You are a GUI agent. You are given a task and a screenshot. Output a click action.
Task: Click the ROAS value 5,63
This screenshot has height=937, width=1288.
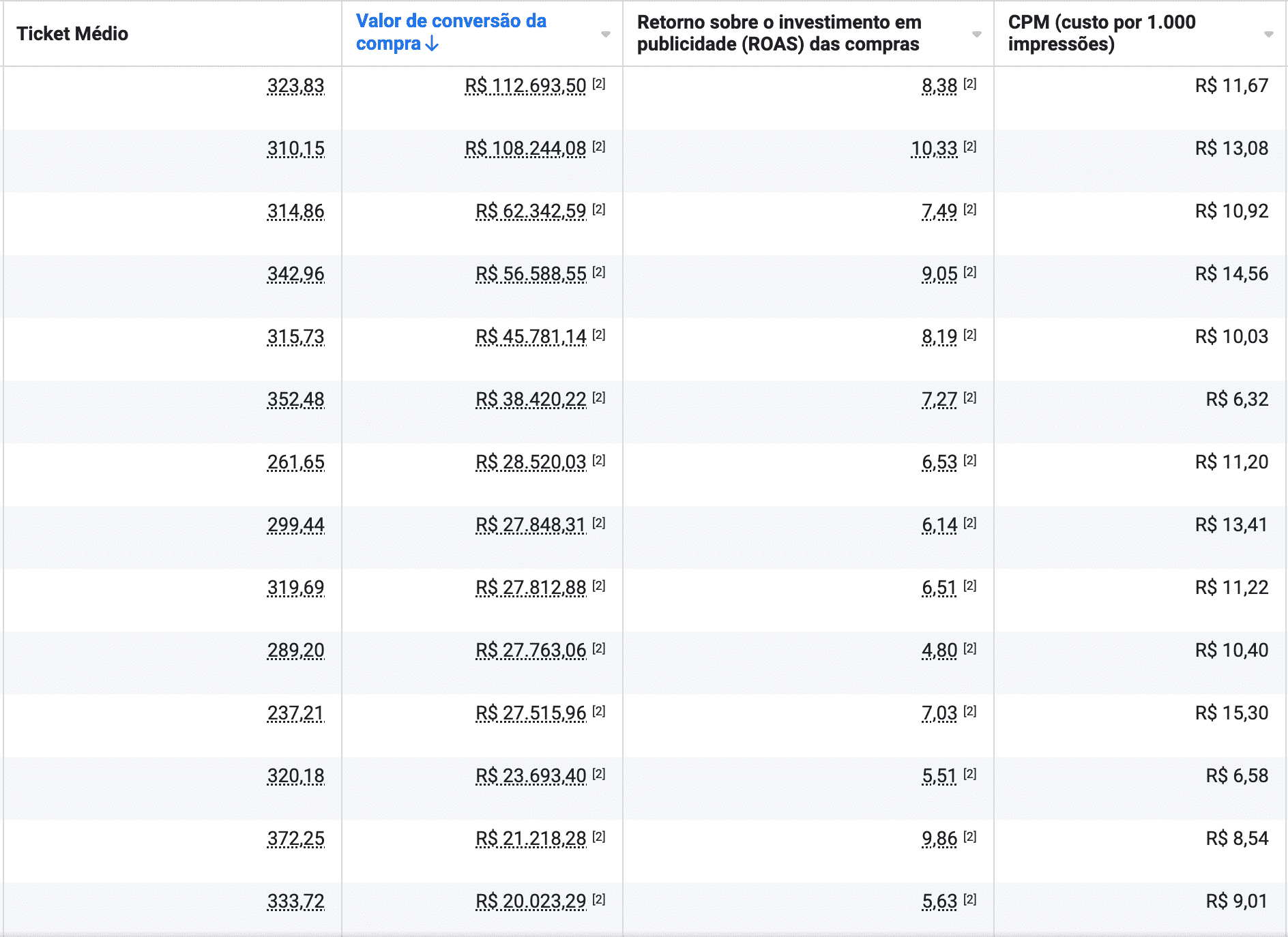[x=939, y=902]
